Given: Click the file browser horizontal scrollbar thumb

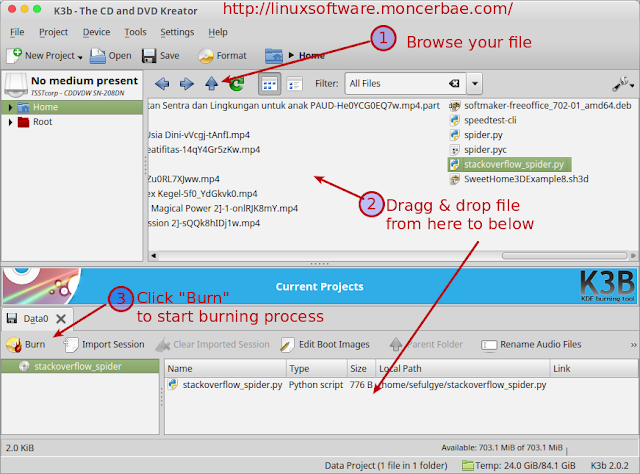Looking at the screenshot, I should (564, 256).
